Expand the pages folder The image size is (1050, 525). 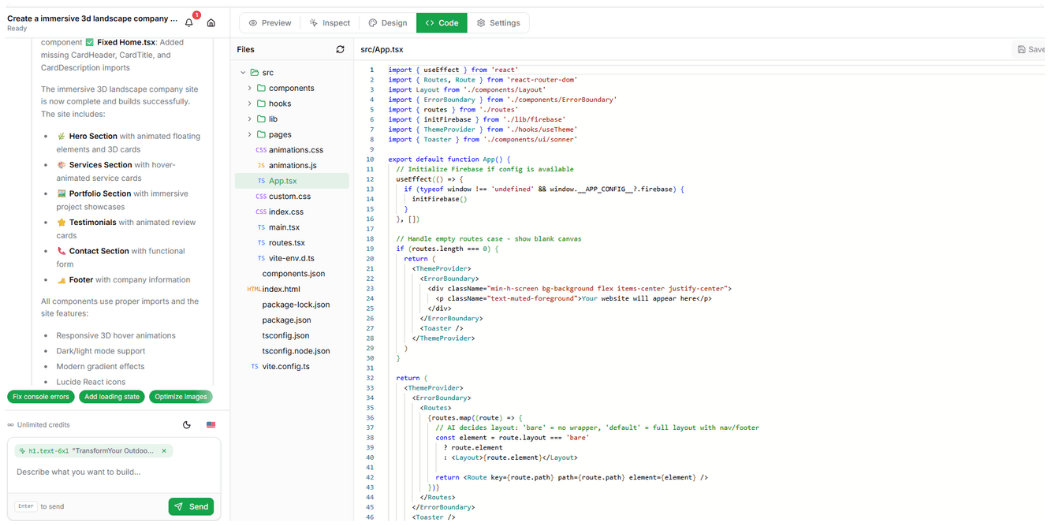tap(249, 134)
